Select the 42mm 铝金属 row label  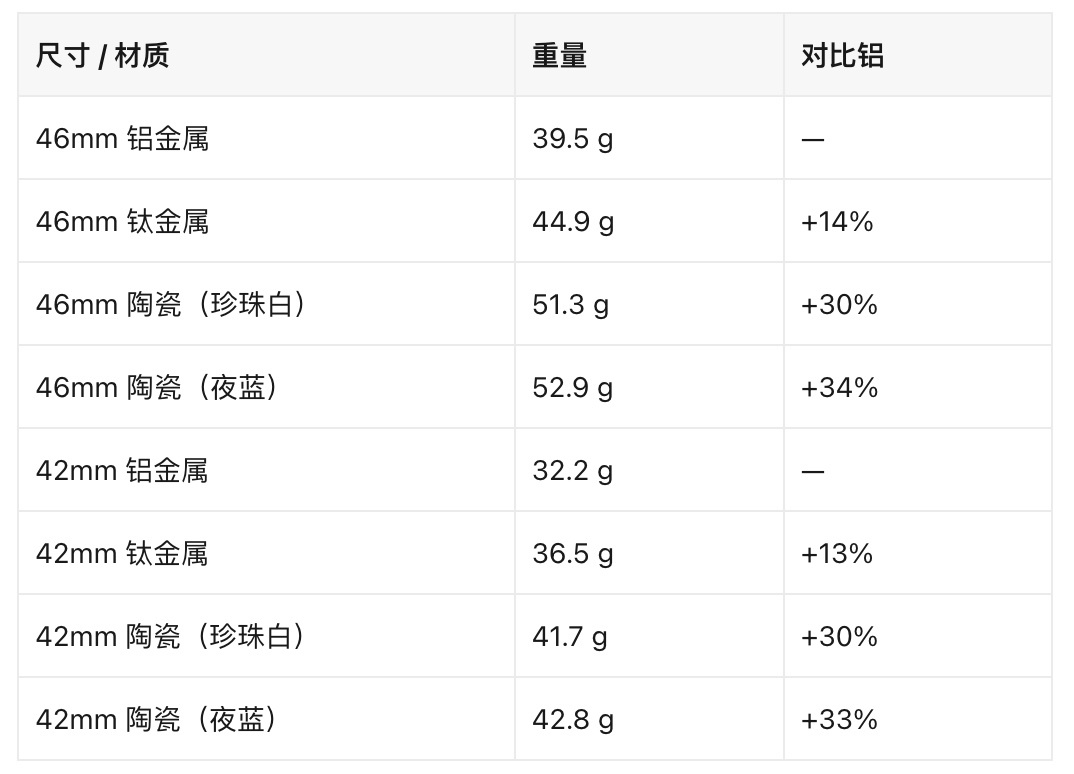point(122,471)
